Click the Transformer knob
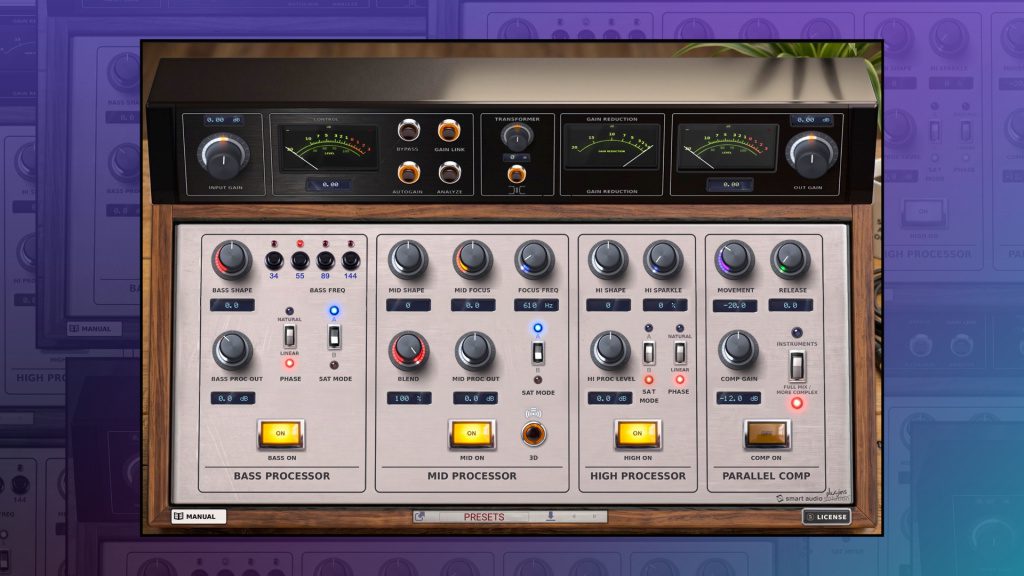The height and width of the screenshot is (576, 1024). coord(517,136)
